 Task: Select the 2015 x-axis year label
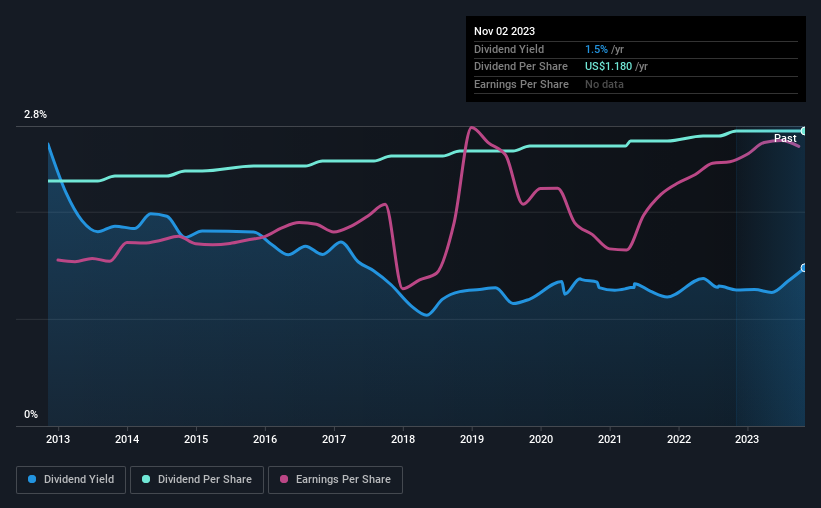[196, 439]
